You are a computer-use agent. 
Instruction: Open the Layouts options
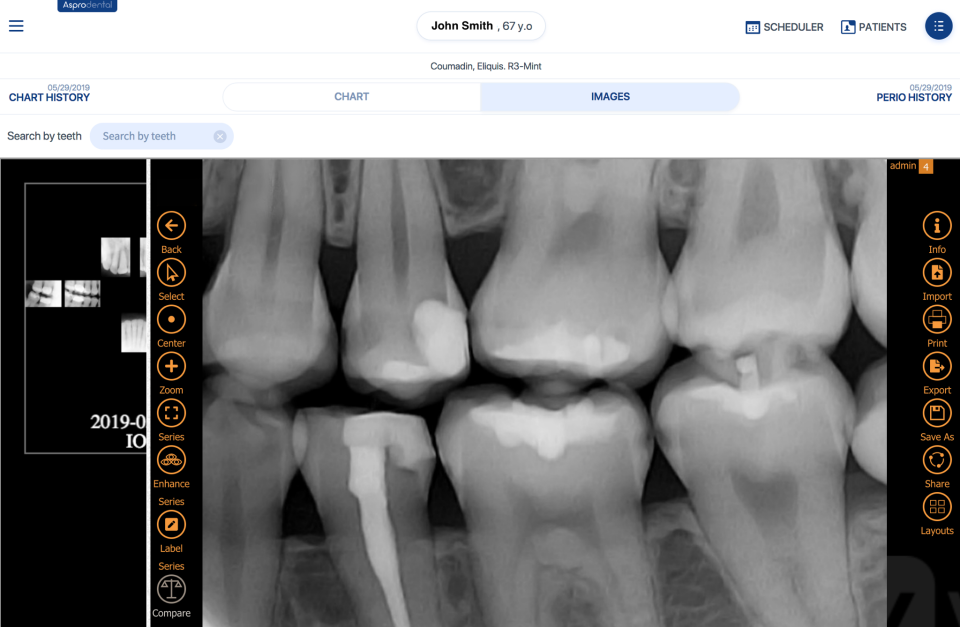click(x=937, y=507)
